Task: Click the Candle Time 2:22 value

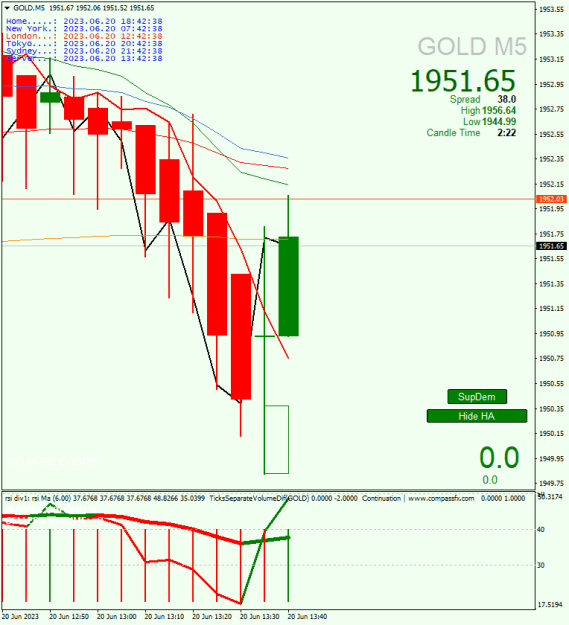Action: coord(506,133)
